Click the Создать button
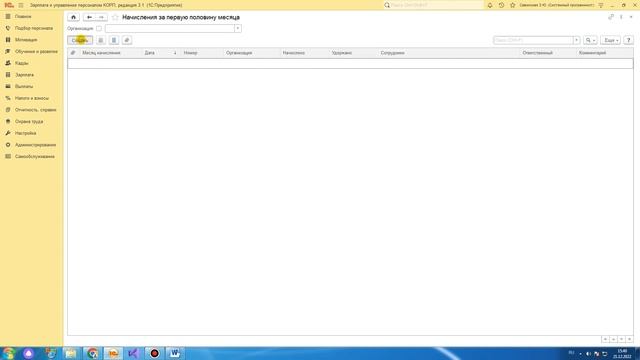640x360 pixels. click(80, 40)
